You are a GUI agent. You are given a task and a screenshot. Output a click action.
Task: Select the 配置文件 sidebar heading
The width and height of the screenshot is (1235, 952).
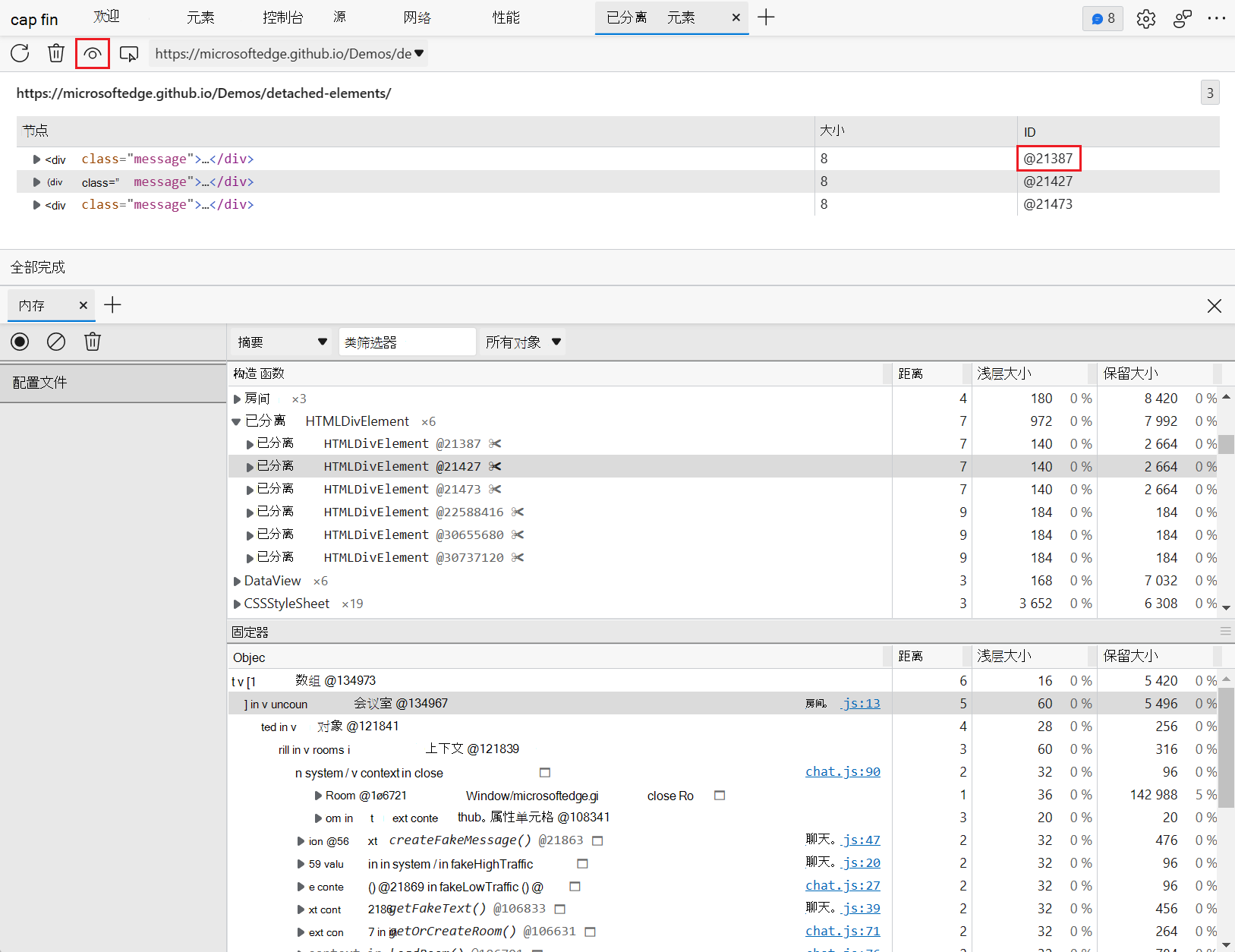pos(113,382)
